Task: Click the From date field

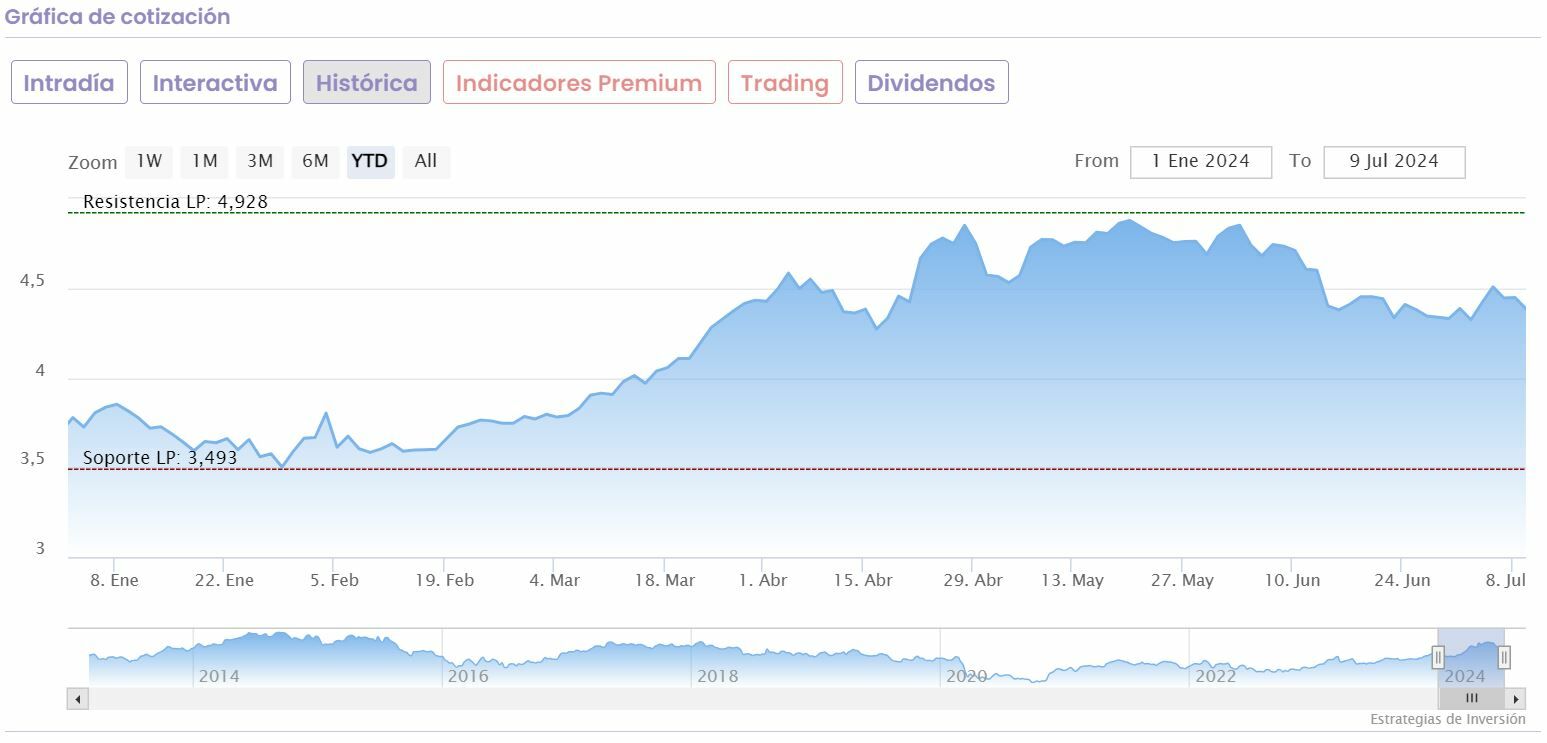Action: pyautogui.click(x=1200, y=162)
